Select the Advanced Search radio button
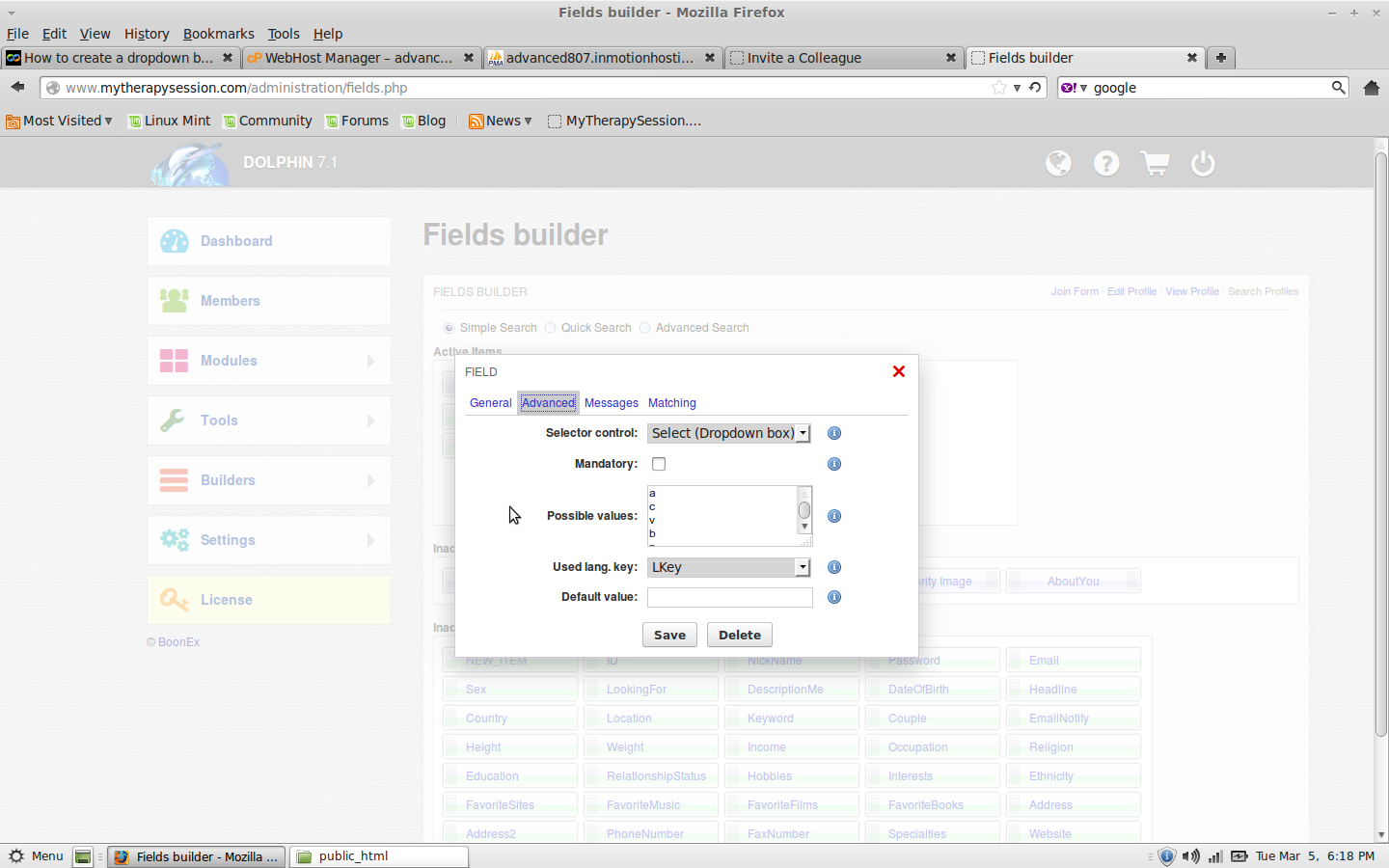 point(645,328)
